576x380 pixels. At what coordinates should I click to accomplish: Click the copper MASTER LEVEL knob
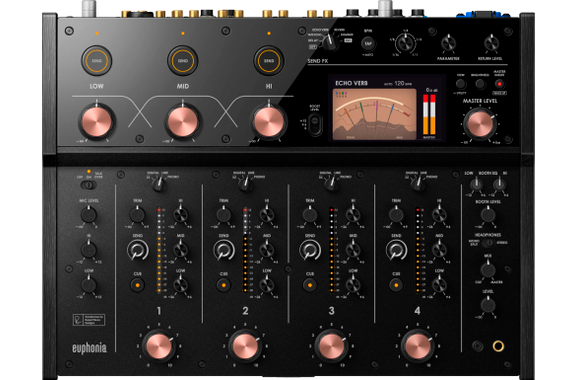click(x=479, y=124)
